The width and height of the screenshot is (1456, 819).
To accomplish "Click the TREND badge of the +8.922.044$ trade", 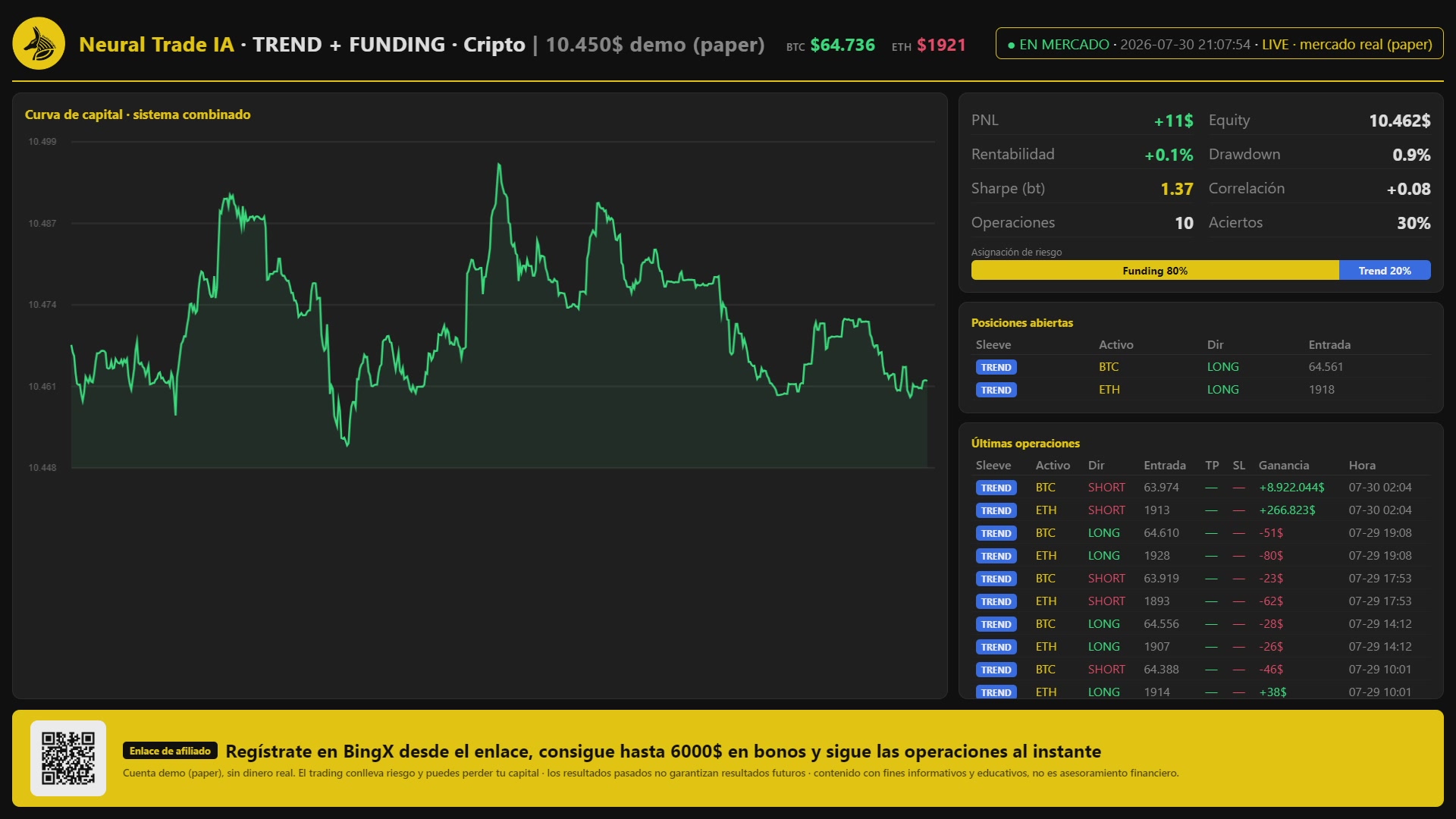I will 996,488.
